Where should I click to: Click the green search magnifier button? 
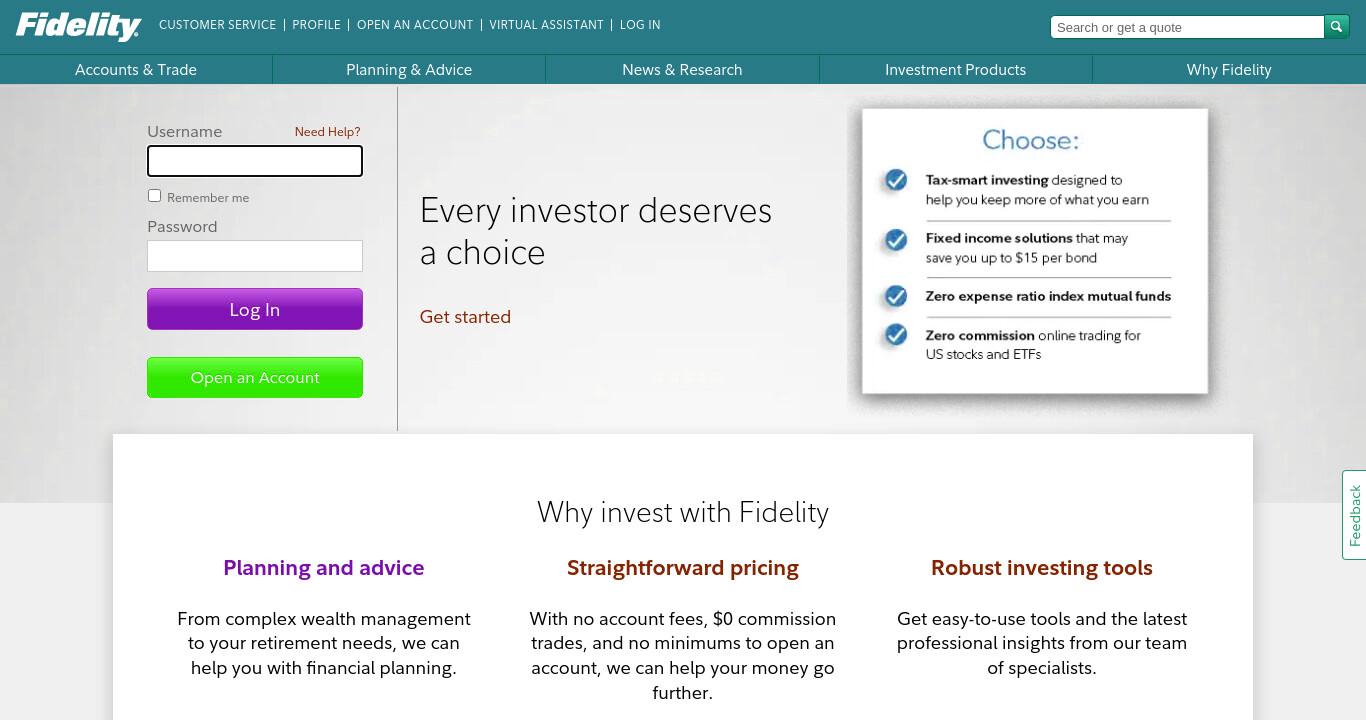coord(1337,27)
